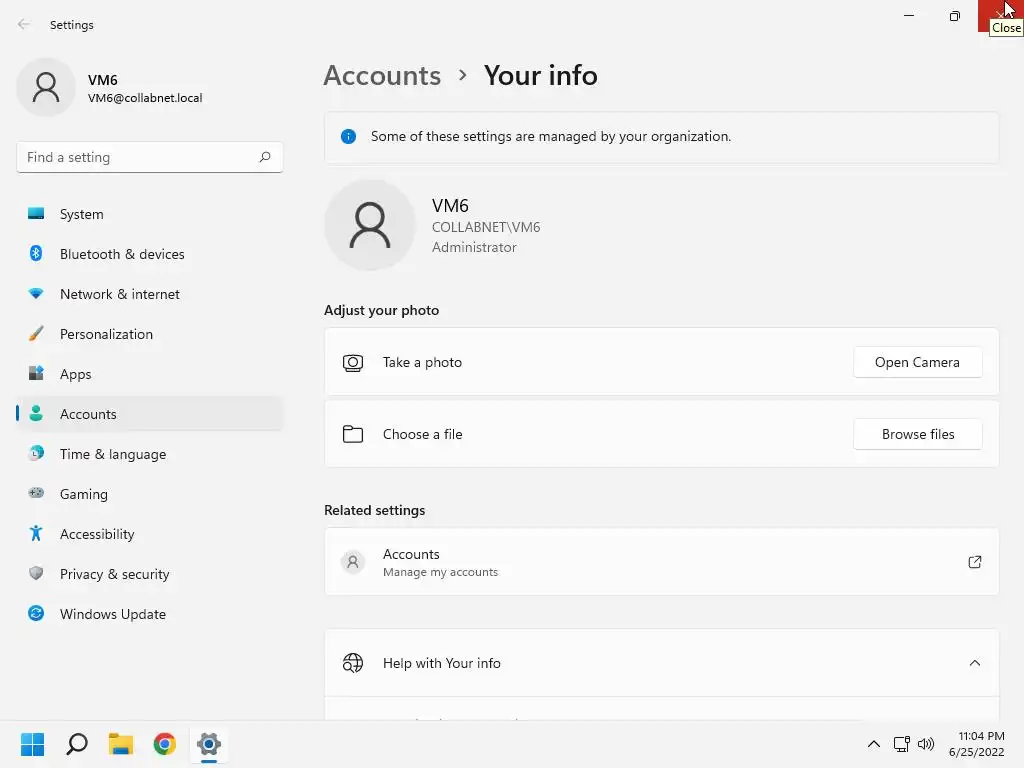Open the Windows Start menu
The width and height of the screenshot is (1024, 768).
click(x=33, y=744)
